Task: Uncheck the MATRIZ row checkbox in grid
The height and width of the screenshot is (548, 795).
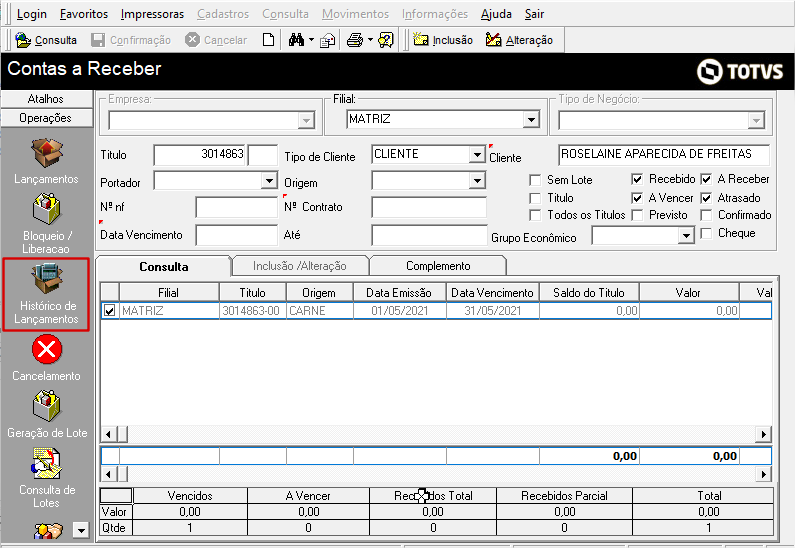Action: (110, 310)
